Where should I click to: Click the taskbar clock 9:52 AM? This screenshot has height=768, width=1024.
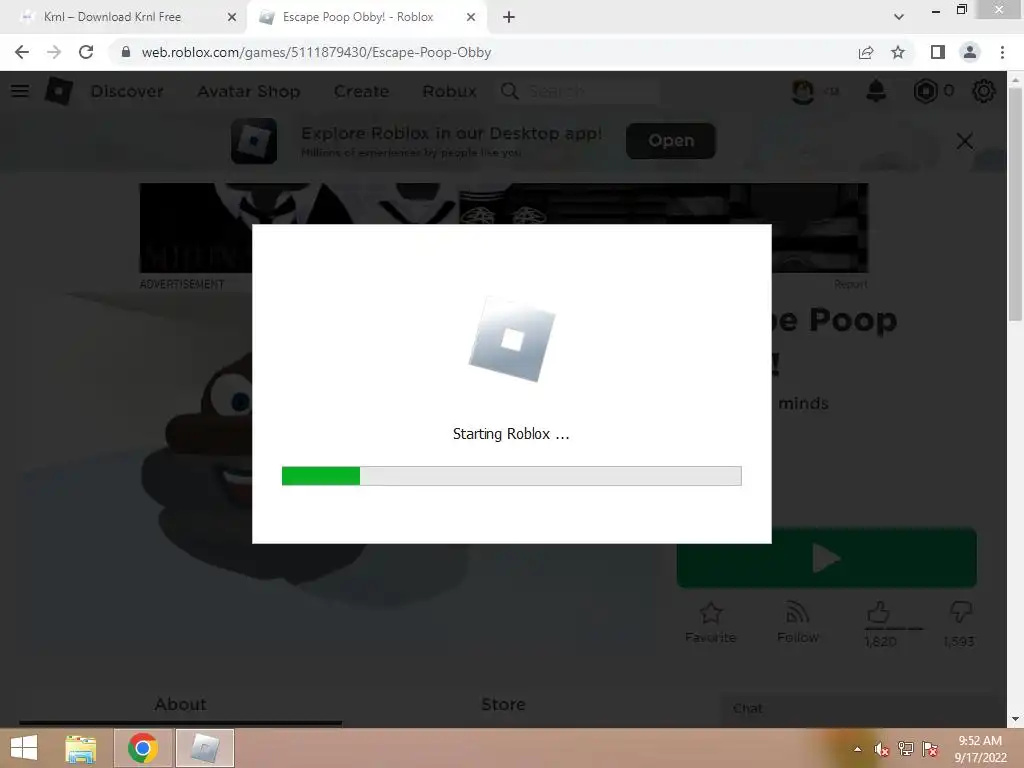tap(980, 741)
